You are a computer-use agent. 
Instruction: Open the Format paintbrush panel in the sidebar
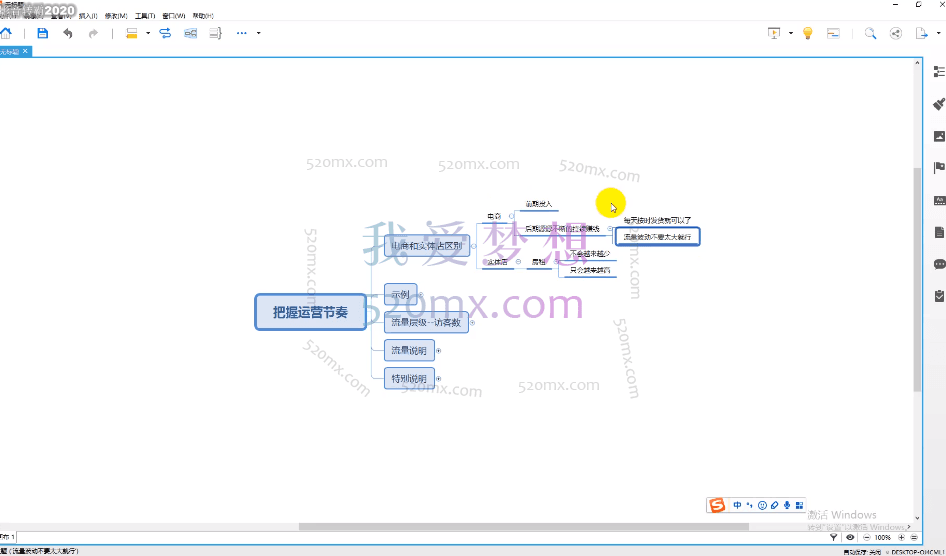(x=939, y=103)
